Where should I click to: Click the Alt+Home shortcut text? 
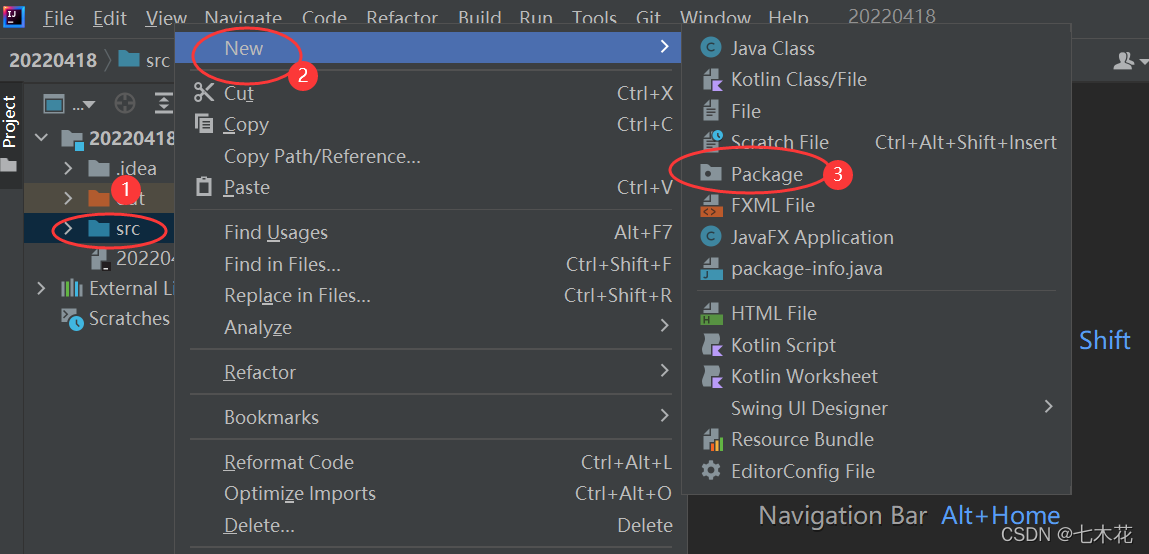coord(1000,515)
